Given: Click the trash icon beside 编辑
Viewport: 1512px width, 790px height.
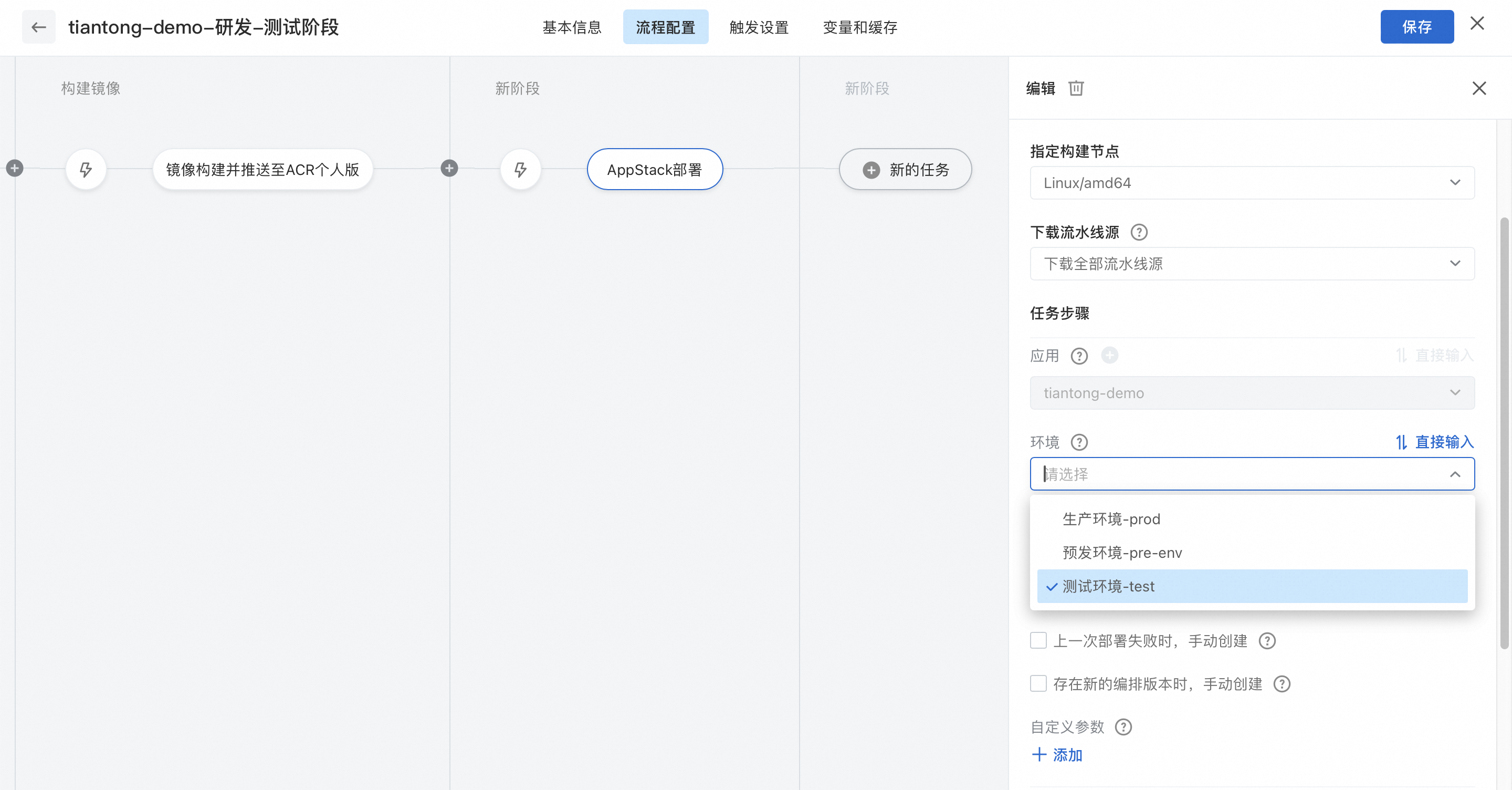Looking at the screenshot, I should 1076,88.
